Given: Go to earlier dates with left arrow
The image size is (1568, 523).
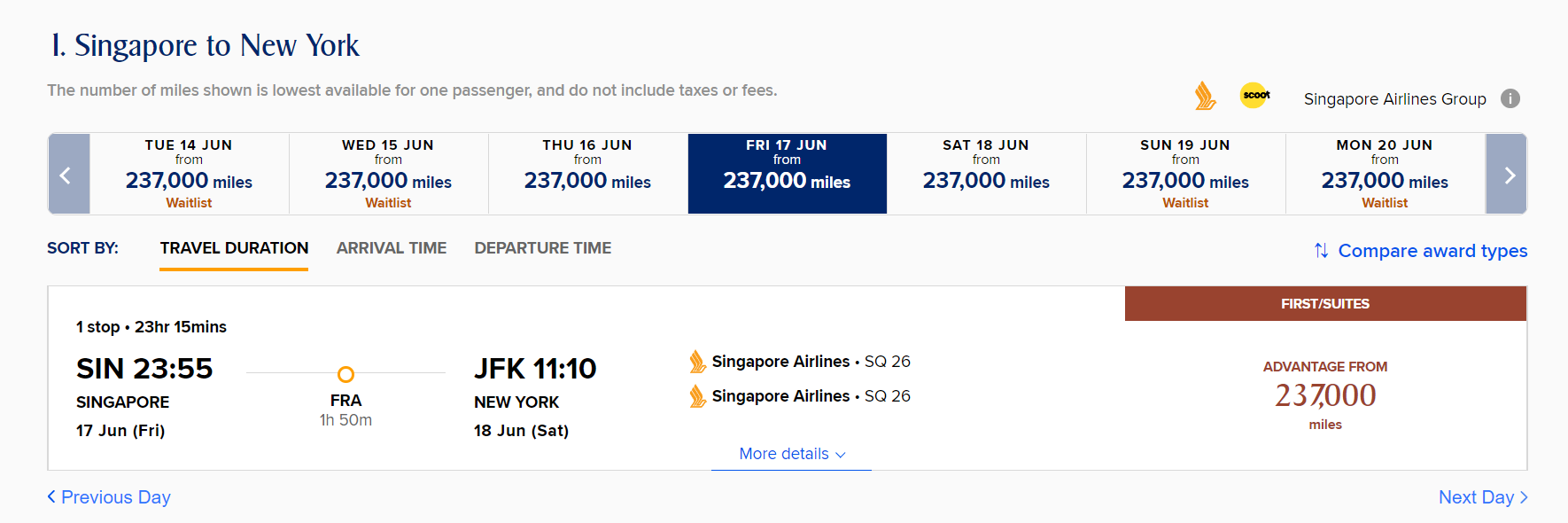Looking at the screenshot, I should pyautogui.click(x=69, y=174).
